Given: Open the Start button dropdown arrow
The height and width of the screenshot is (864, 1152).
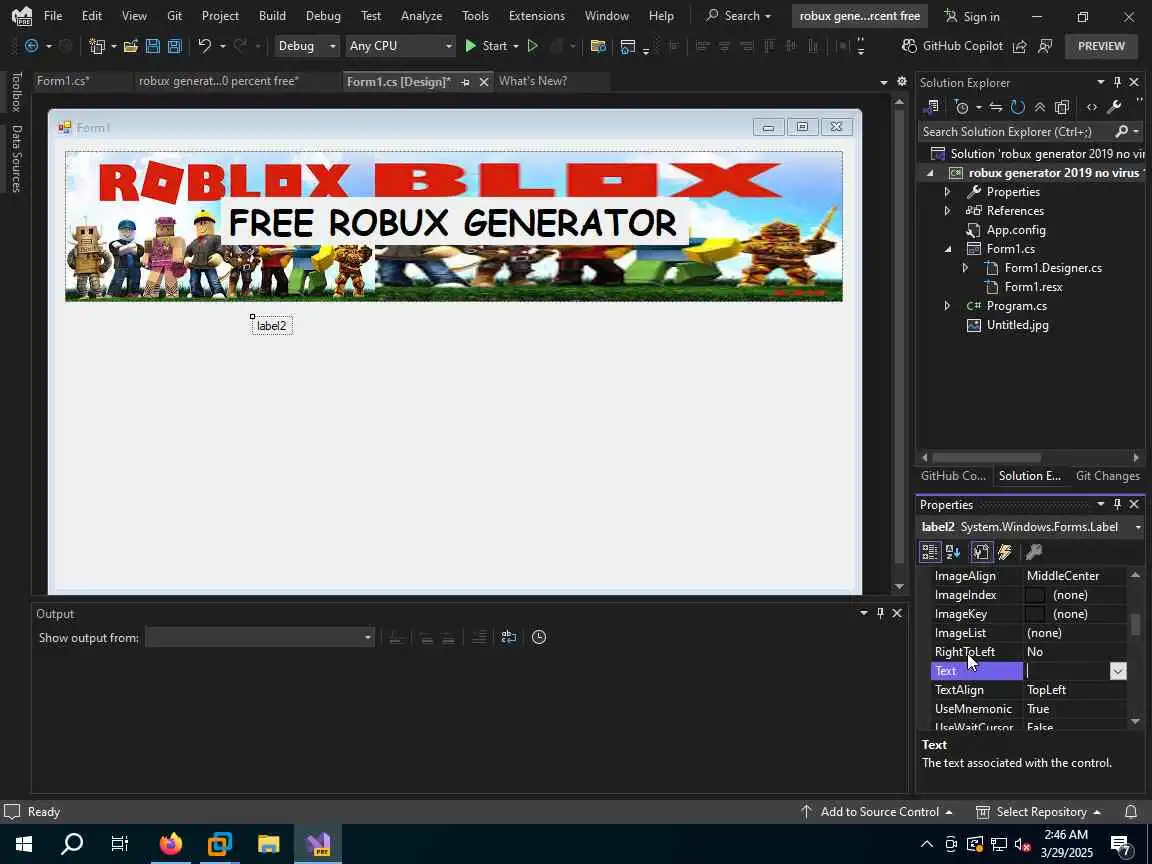Looking at the screenshot, I should tap(516, 46).
